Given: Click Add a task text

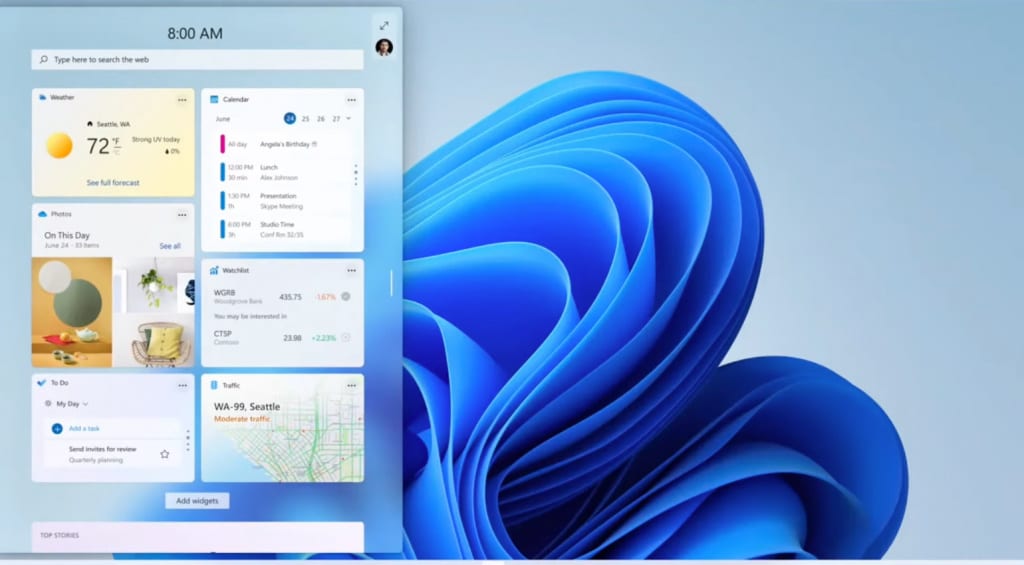Looking at the screenshot, I should 84,428.
